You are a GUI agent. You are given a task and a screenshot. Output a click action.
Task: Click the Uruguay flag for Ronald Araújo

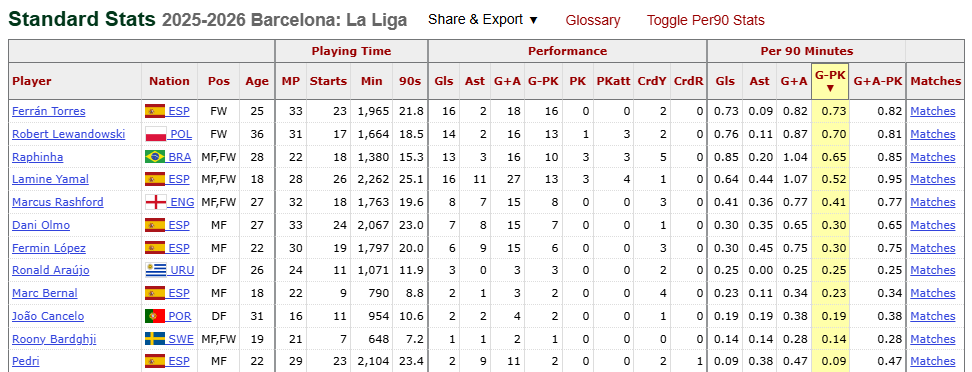155,270
